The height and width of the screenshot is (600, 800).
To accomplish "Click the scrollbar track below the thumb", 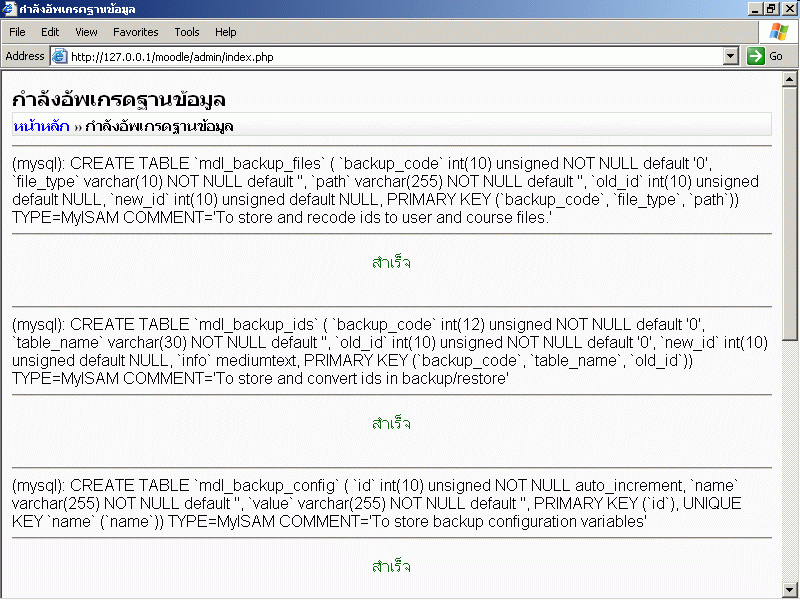I will (791, 460).
